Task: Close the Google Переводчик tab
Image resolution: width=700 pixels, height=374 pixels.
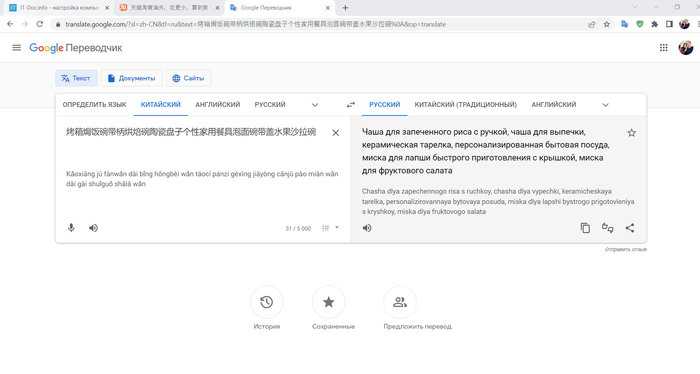Action: pyautogui.click(x=328, y=8)
